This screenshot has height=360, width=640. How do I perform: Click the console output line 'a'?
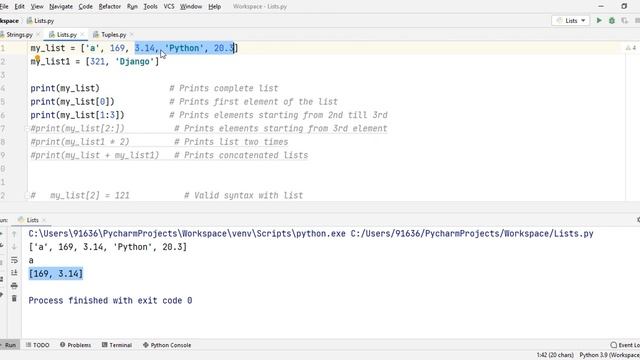[31, 260]
